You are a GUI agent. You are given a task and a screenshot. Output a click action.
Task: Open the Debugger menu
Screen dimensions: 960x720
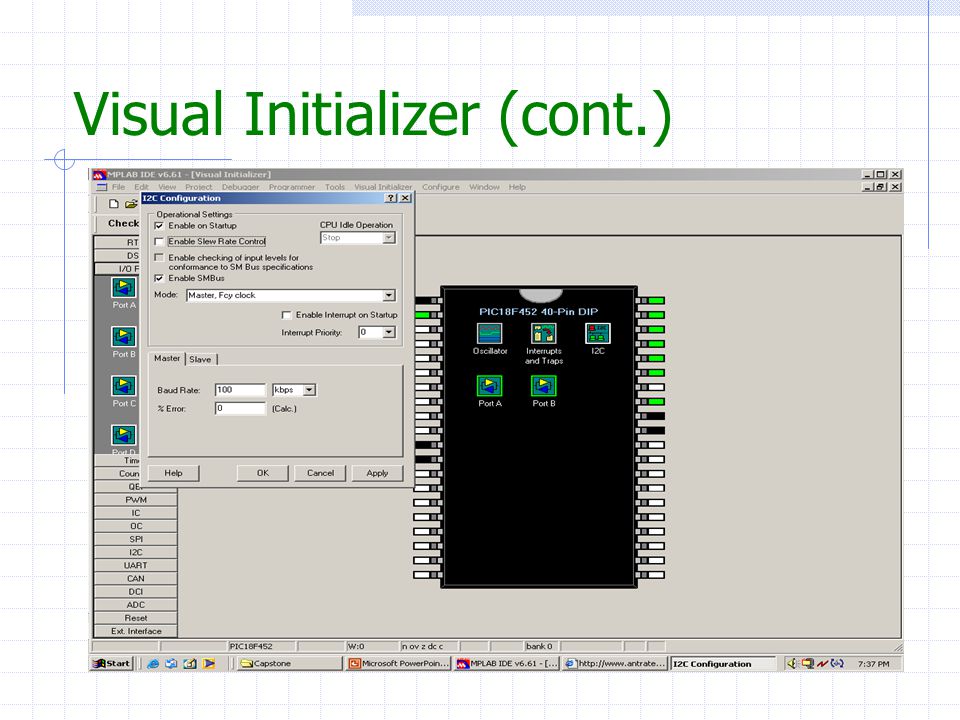[241, 187]
